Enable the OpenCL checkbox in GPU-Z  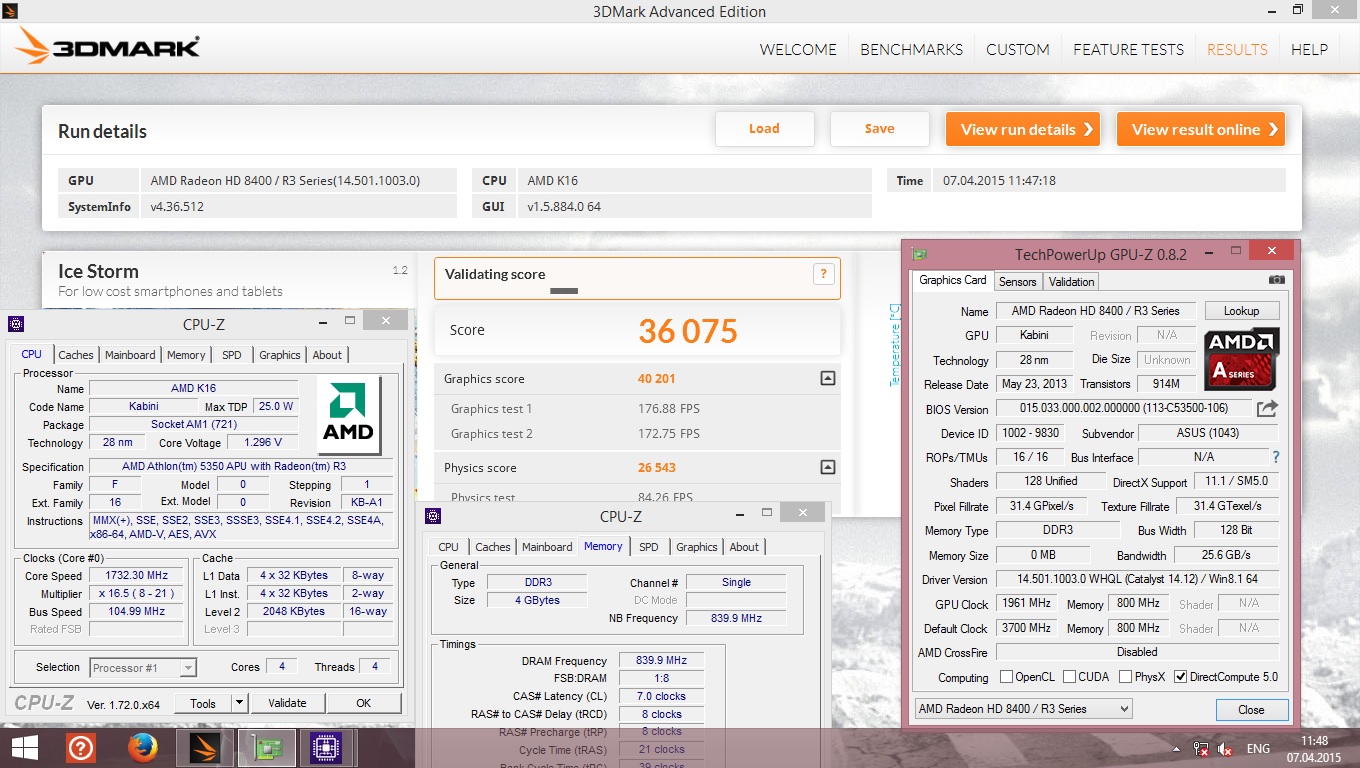(x=1007, y=677)
